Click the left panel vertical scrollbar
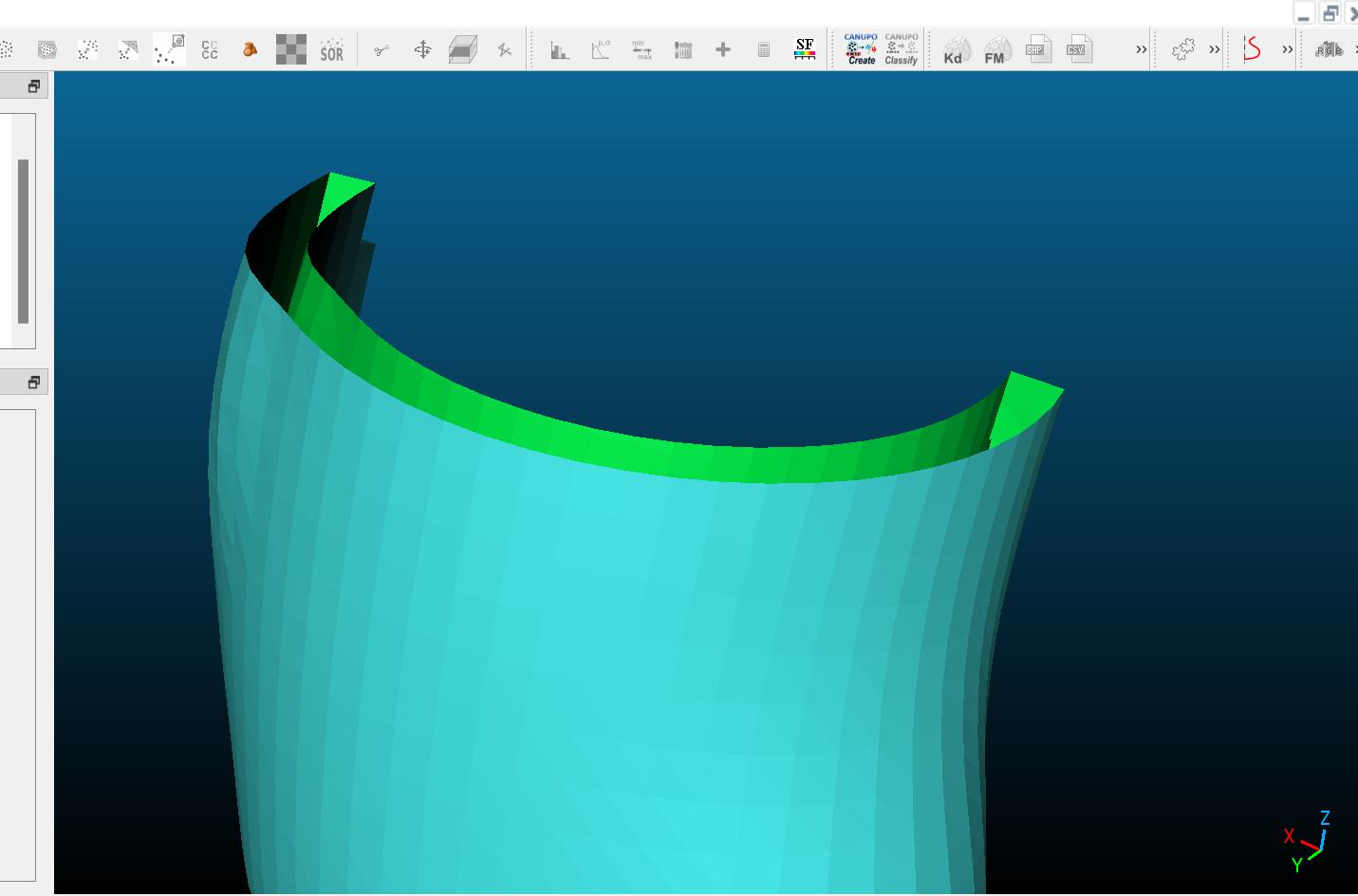1358x896 pixels. (x=23, y=241)
